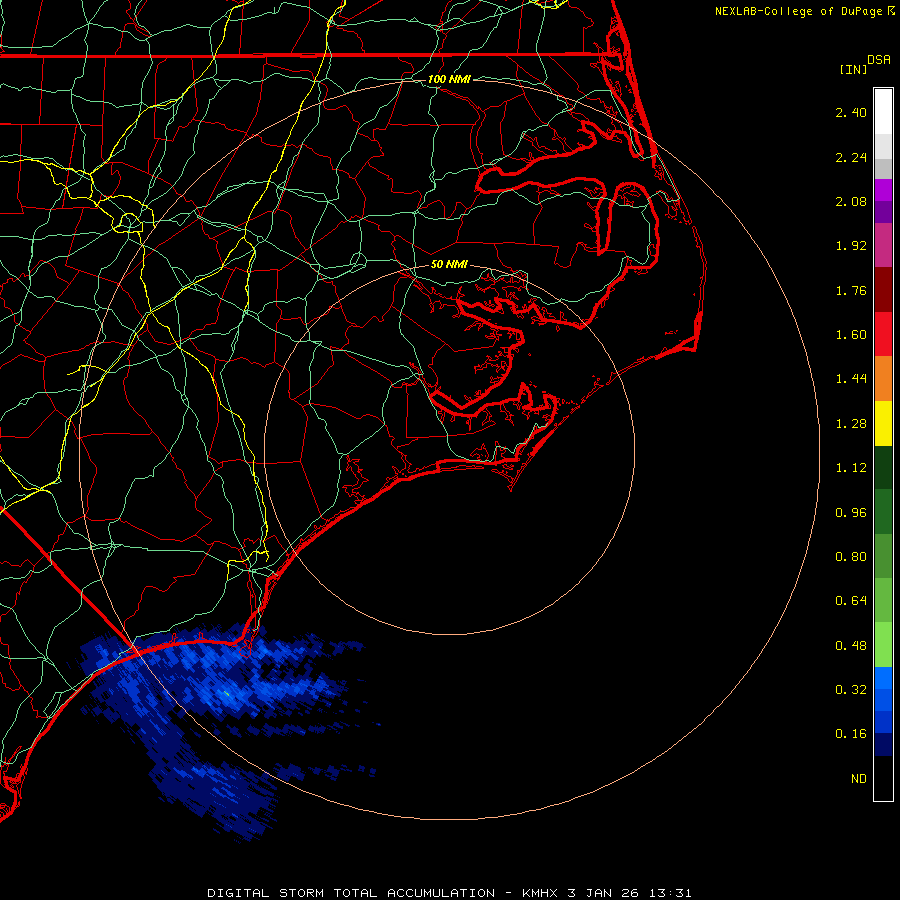Click the 50 NMI range ring label
900x900 pixels.
(449, 264)
